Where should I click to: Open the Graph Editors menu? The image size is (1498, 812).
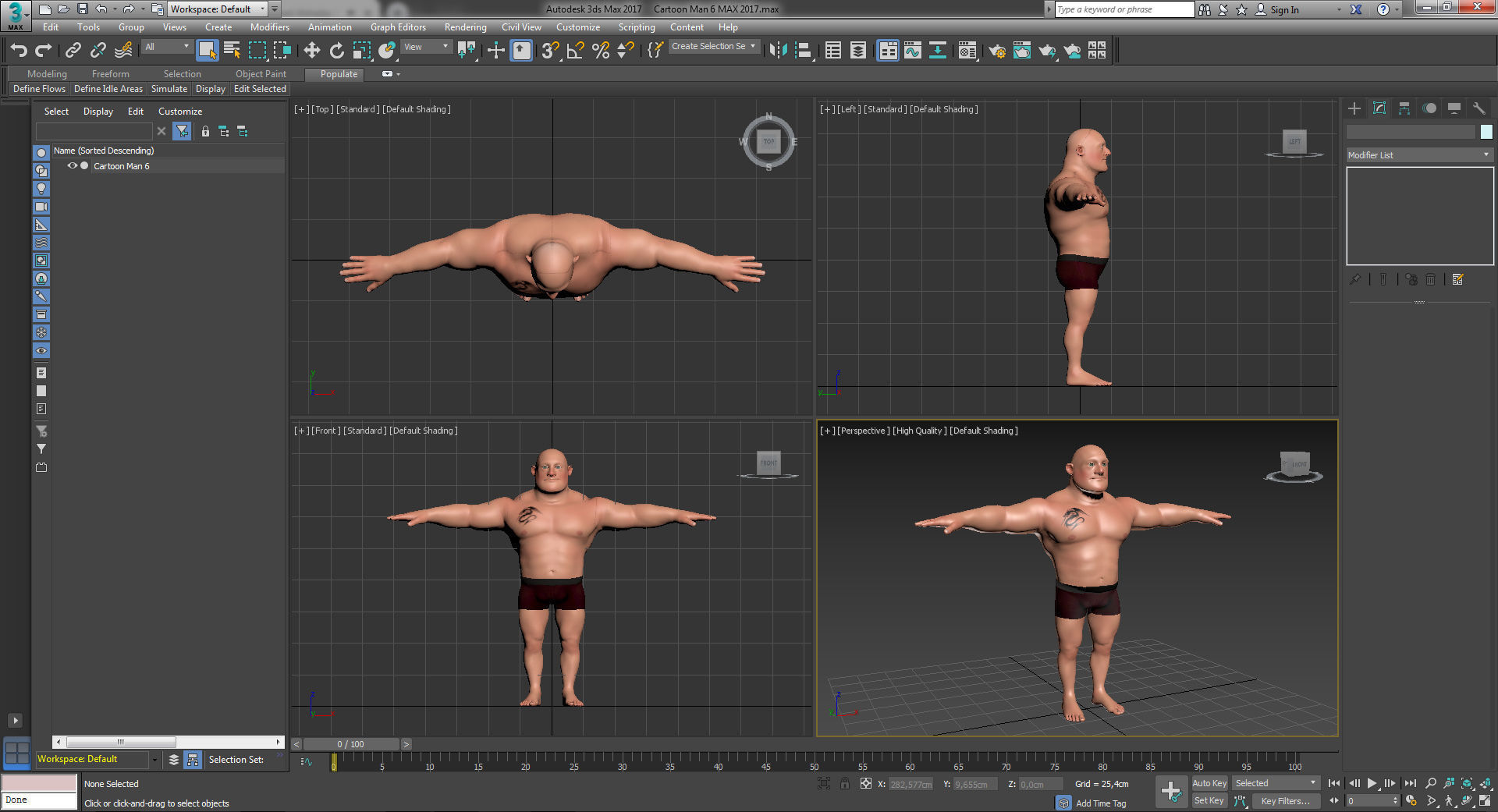(398, 27)
